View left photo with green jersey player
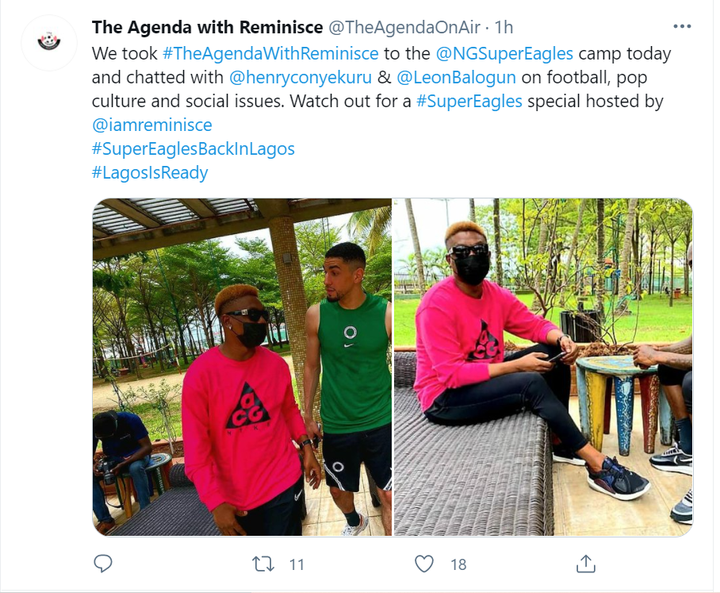This screenshot has width=720, height=593. pos(242,367)
